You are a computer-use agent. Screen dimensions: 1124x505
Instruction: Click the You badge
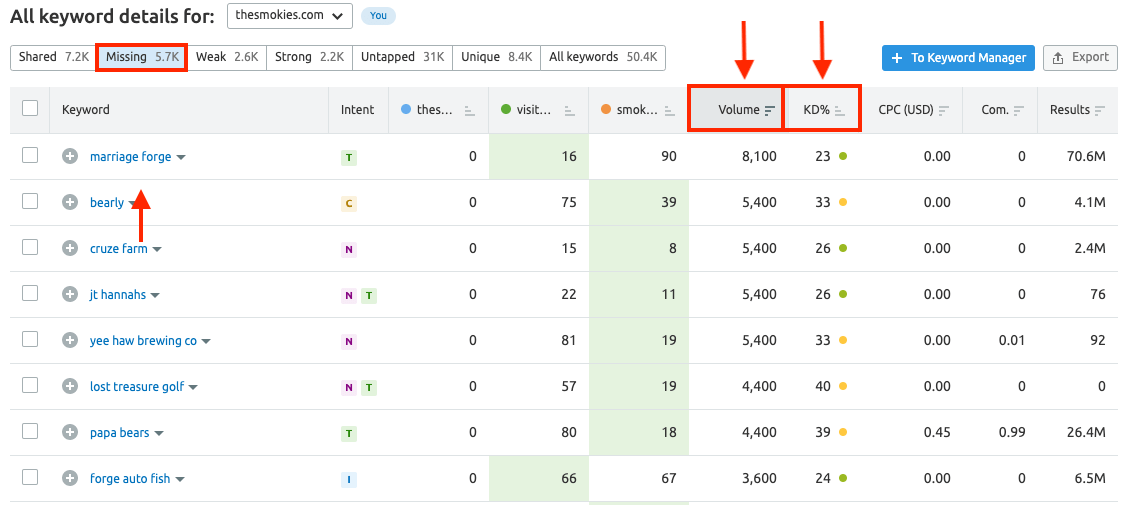pos(378,16)
